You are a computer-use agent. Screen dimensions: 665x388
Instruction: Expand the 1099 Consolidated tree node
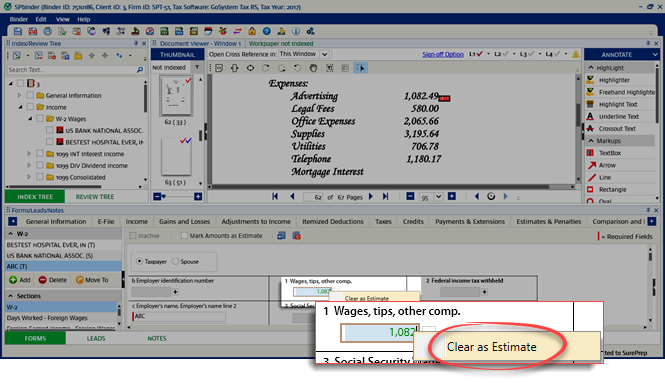(x=29, y=177)
